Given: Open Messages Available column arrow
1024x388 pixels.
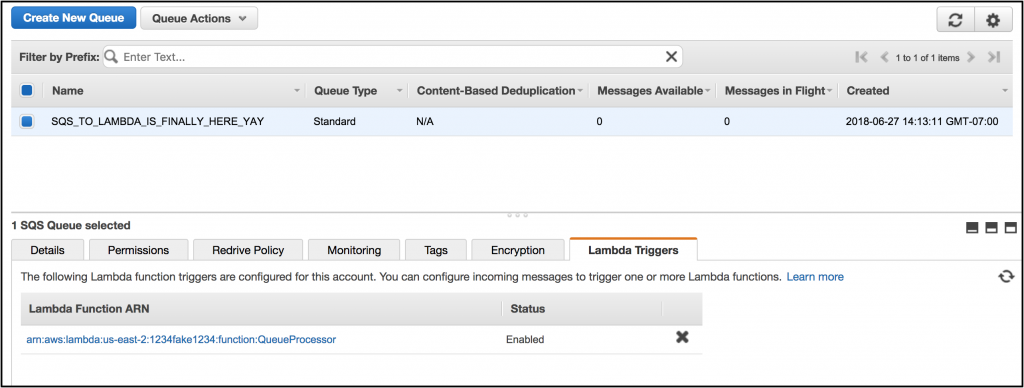Looking at the screenshot, I should point(707,91).
